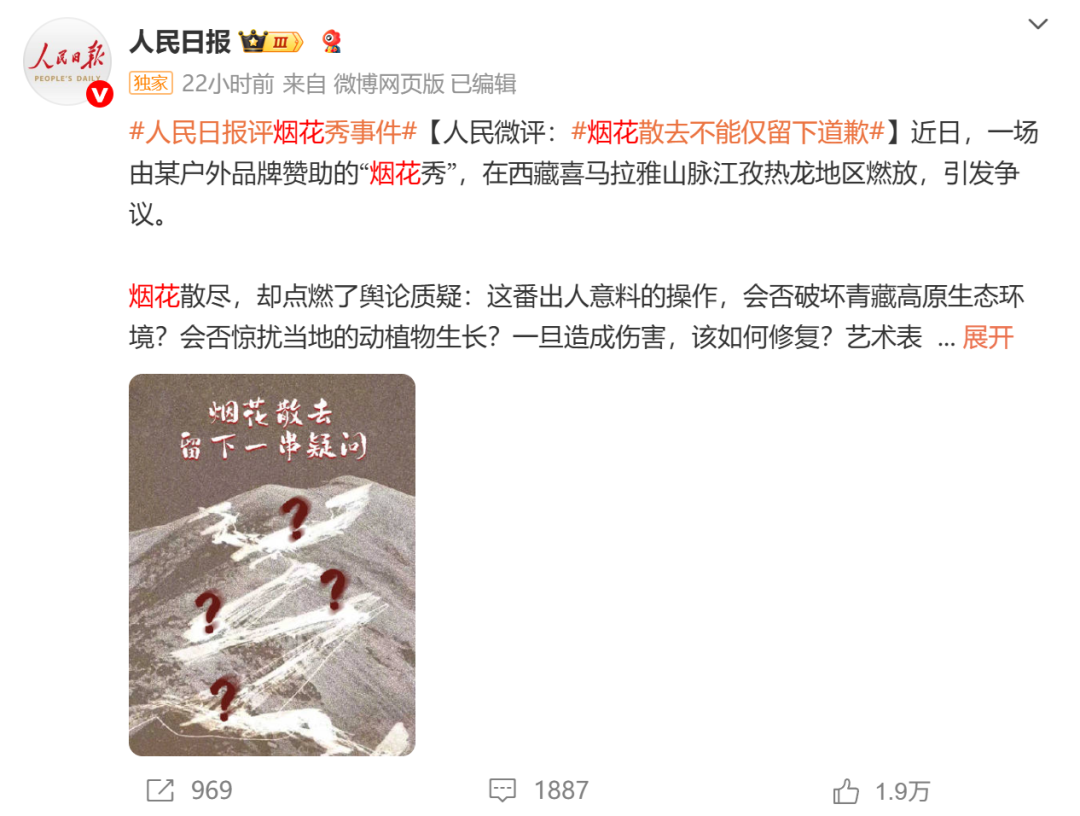This screenshot has height=816, width=1080.
Task: Click the repost count 969
Action: 211,791
